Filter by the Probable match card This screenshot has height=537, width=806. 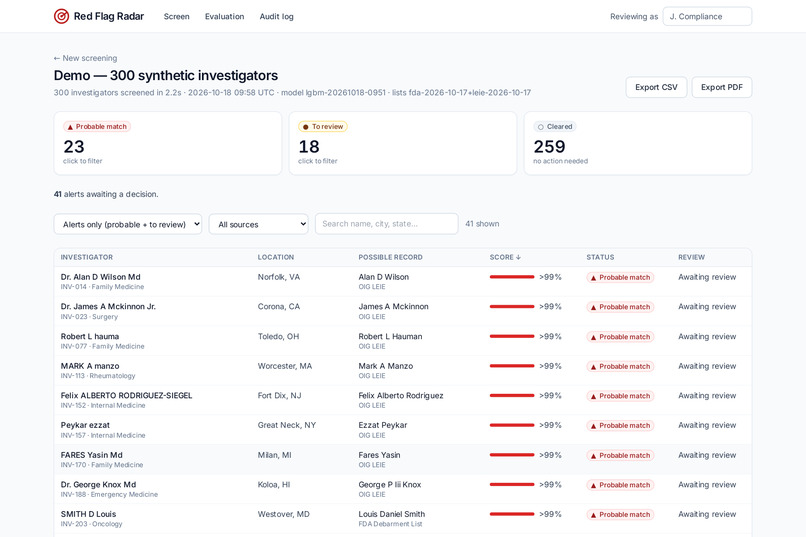tap(168, 143)
